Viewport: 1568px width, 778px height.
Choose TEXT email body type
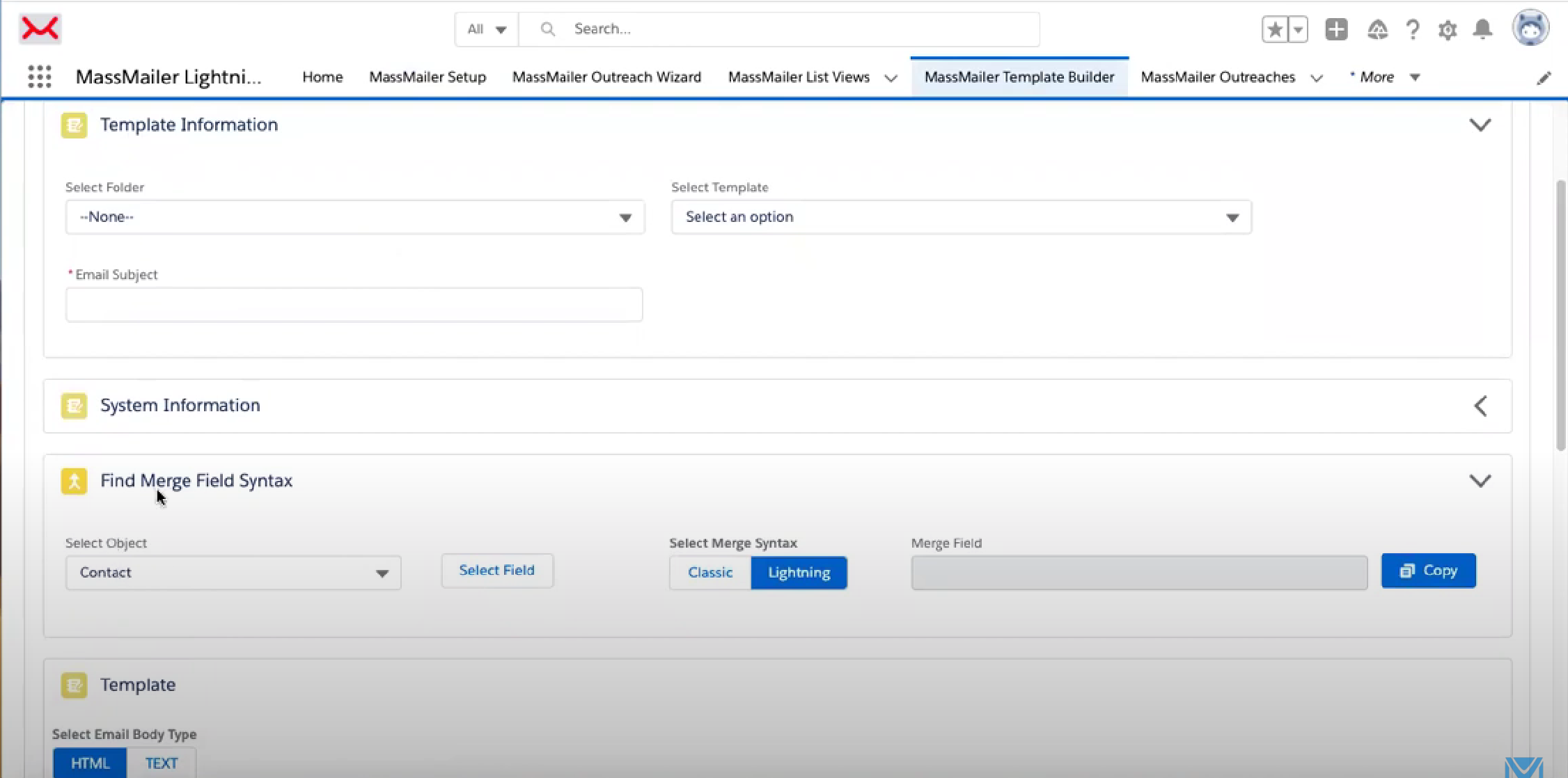[x=162, y=763]
